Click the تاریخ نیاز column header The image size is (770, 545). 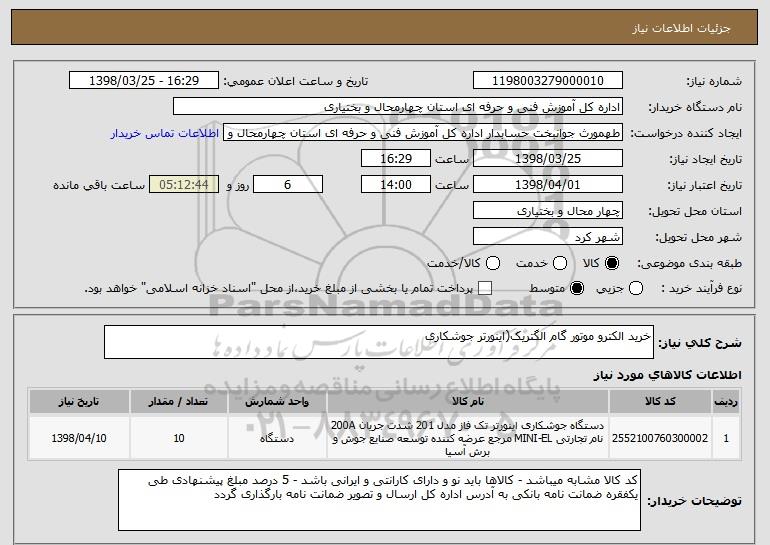click(x=79, y=402)
